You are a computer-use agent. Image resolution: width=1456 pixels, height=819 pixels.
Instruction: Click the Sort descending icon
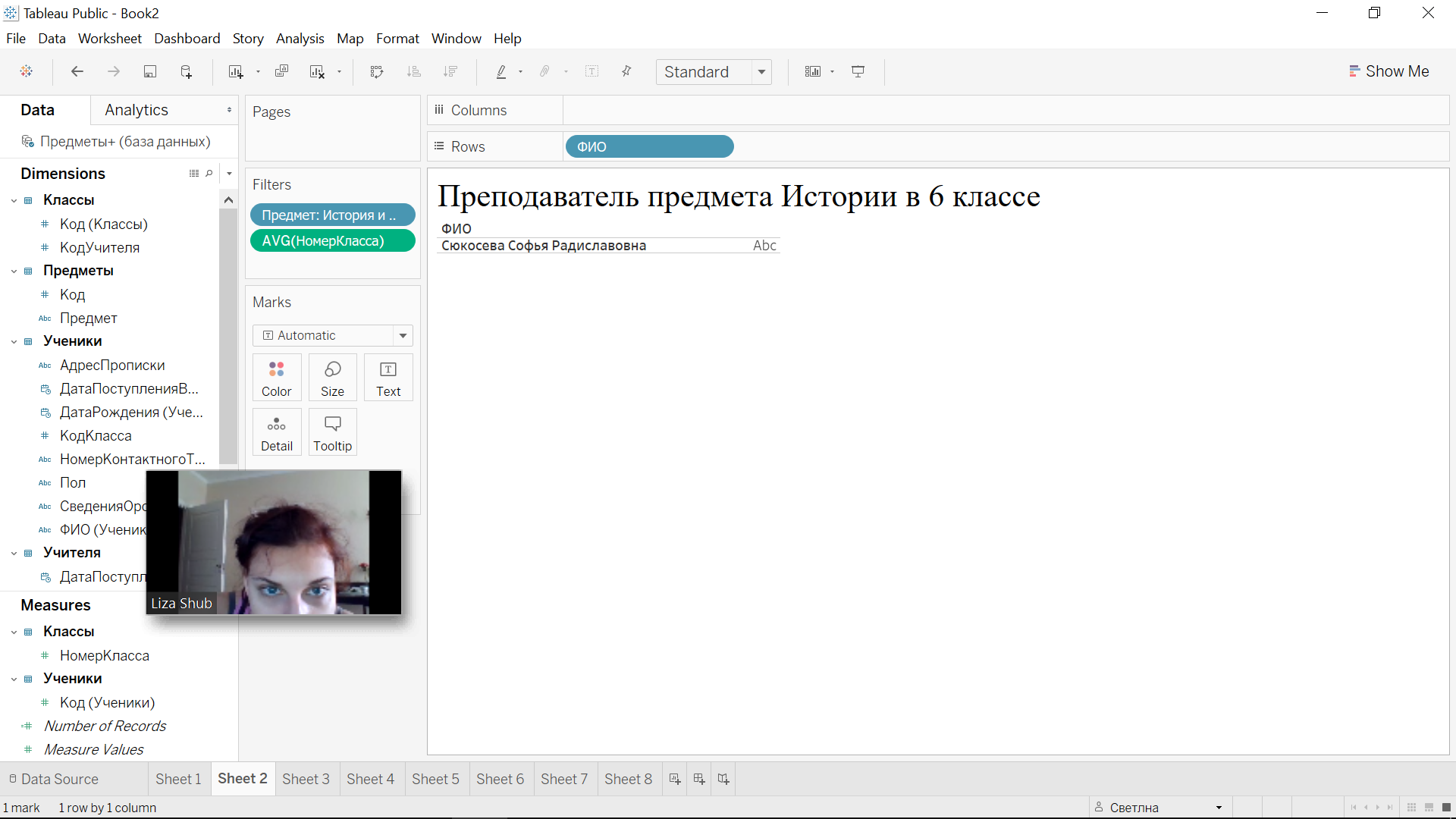click(450, 71)
